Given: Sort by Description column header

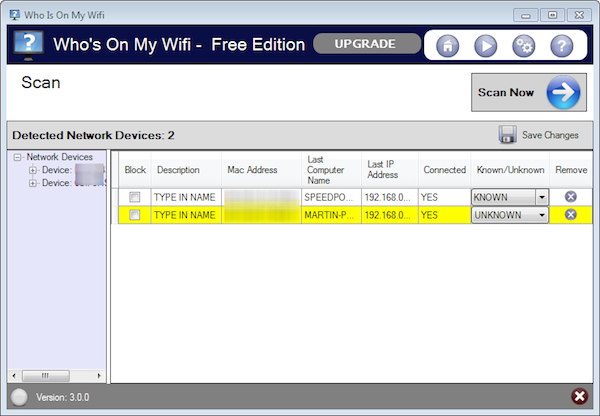Looking at the screenshot, I should tap(186, 170).
